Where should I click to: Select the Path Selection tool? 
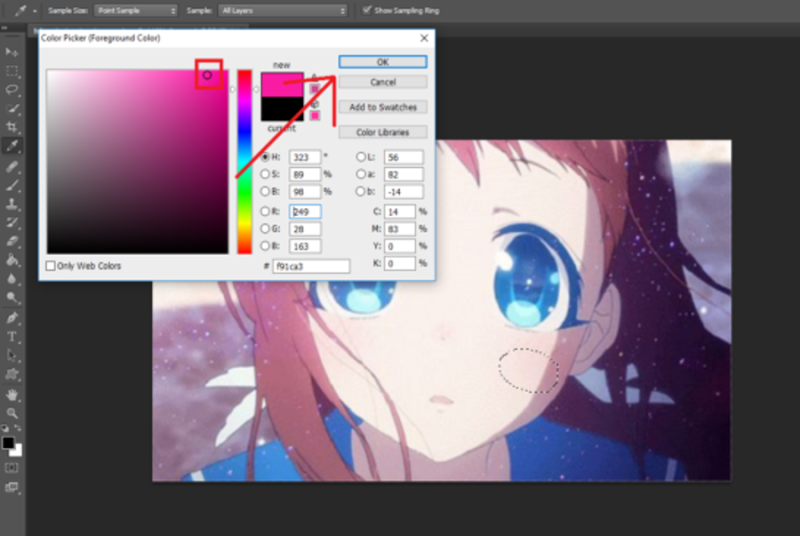coord(12,355)
